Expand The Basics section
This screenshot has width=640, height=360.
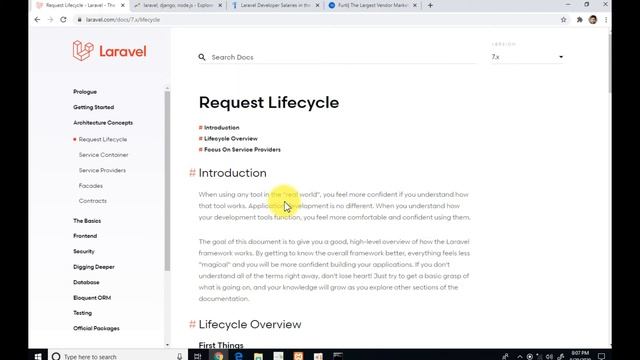tap(87, 221)
